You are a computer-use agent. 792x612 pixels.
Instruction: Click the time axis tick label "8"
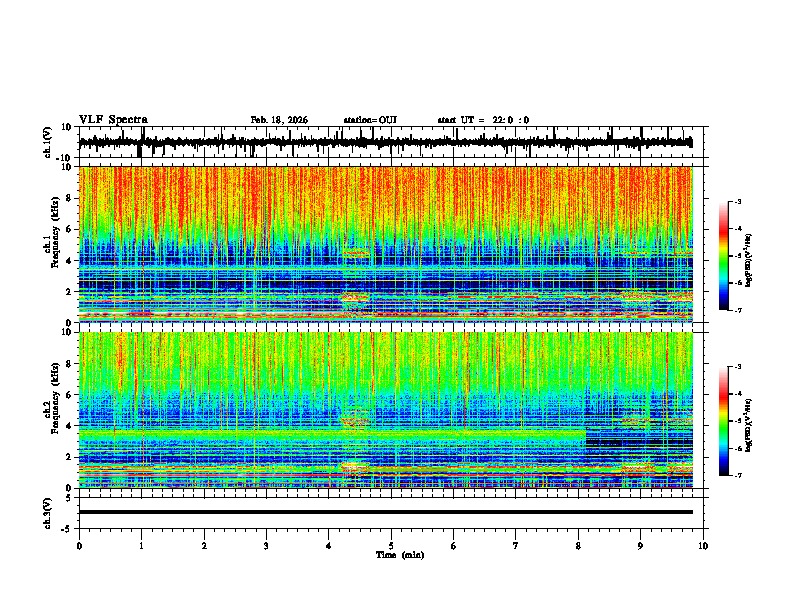pyautogui.click(x=578, y=546)
